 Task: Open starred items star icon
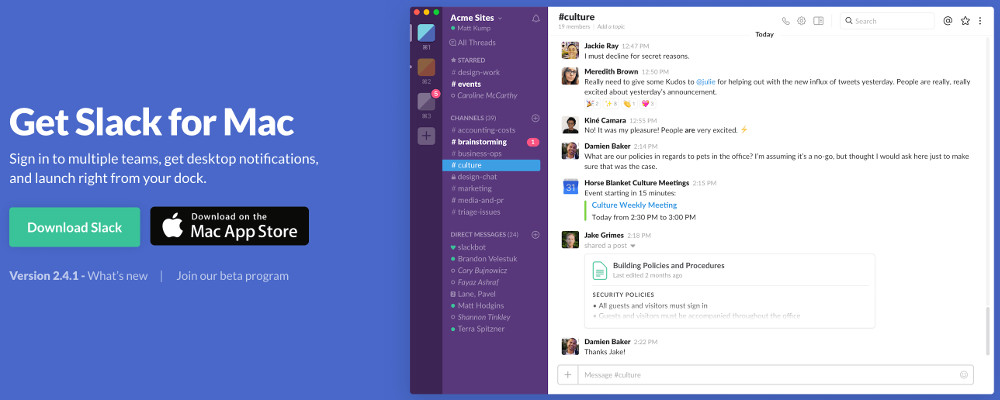click(x=965, y=21)
